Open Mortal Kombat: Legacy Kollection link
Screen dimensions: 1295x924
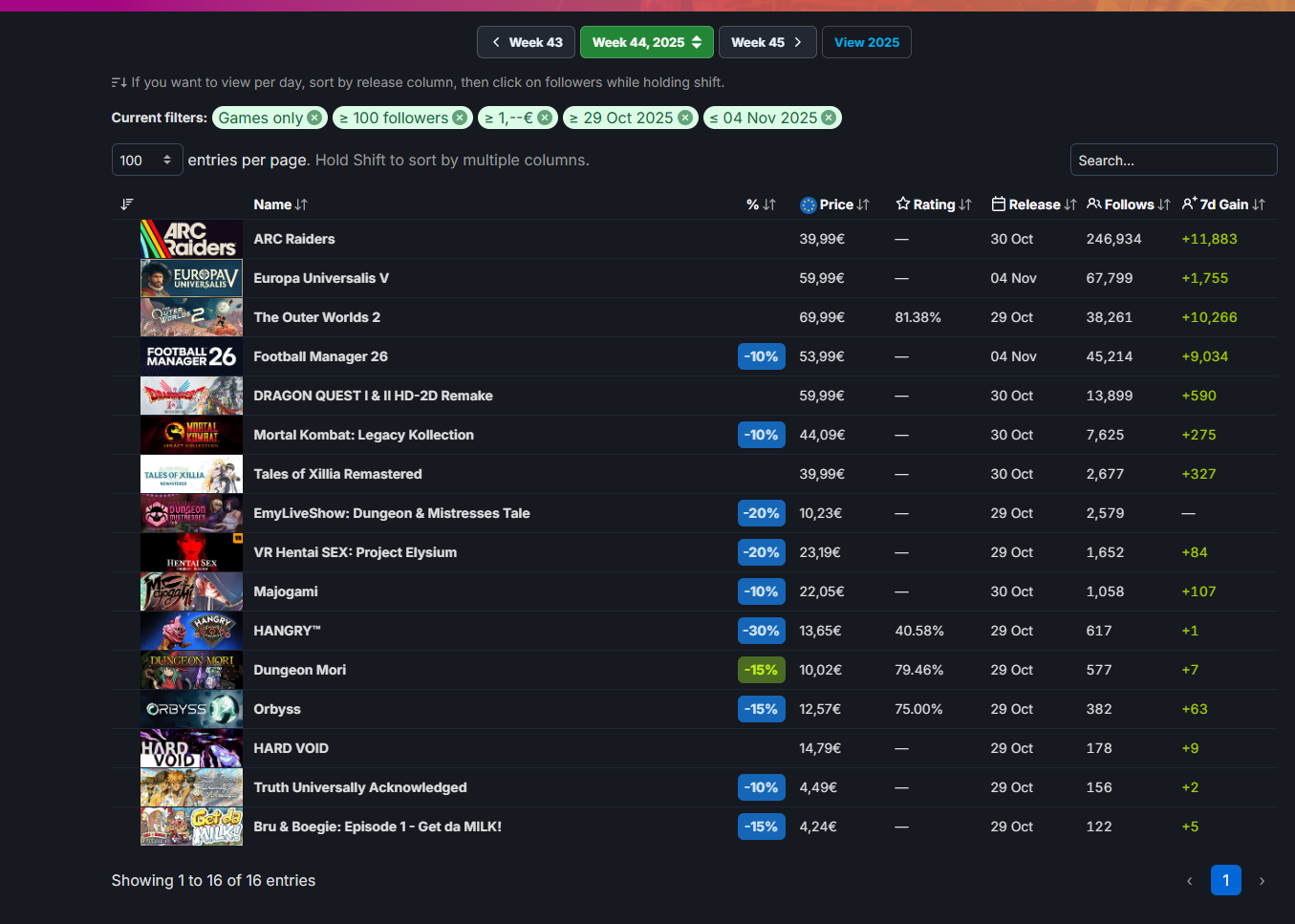tap(364, 435)
